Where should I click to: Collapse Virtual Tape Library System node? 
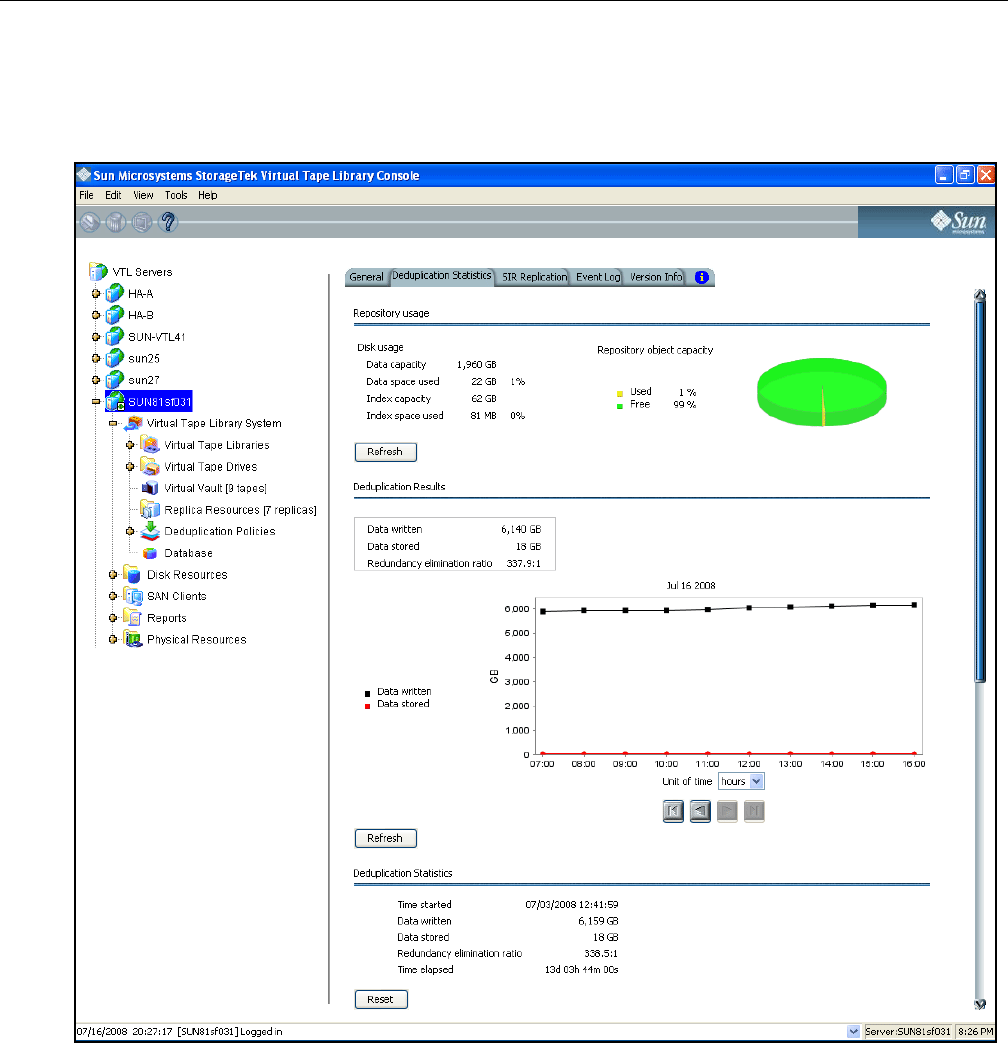[113, 423]
